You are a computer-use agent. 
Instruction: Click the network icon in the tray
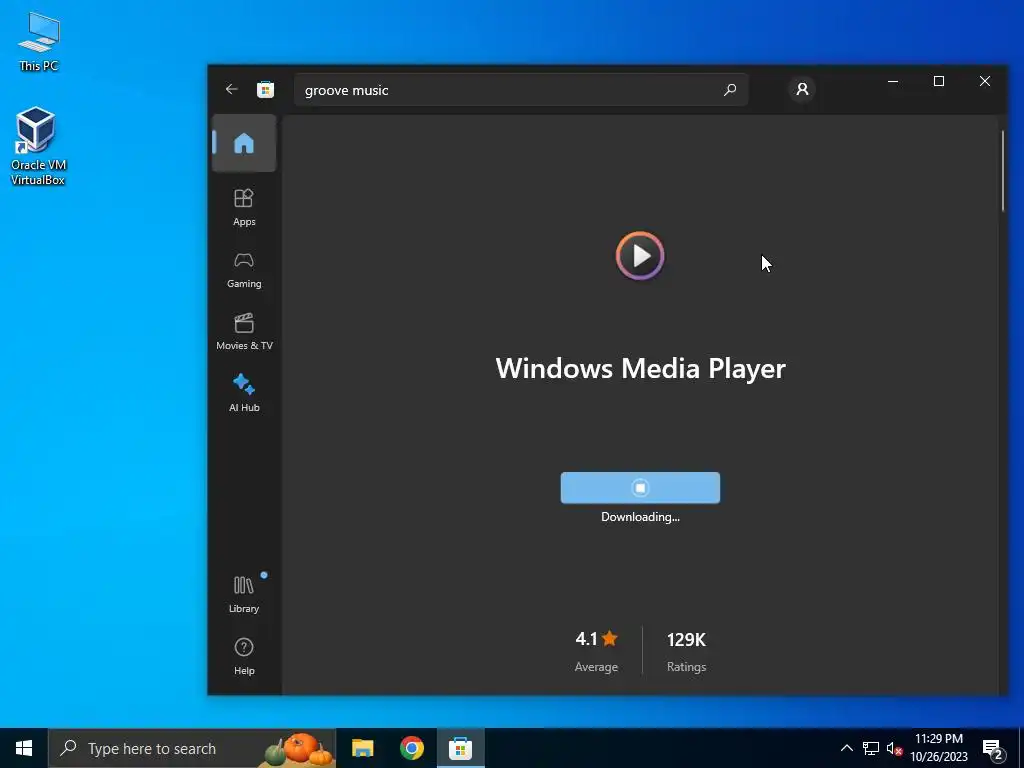871,748
